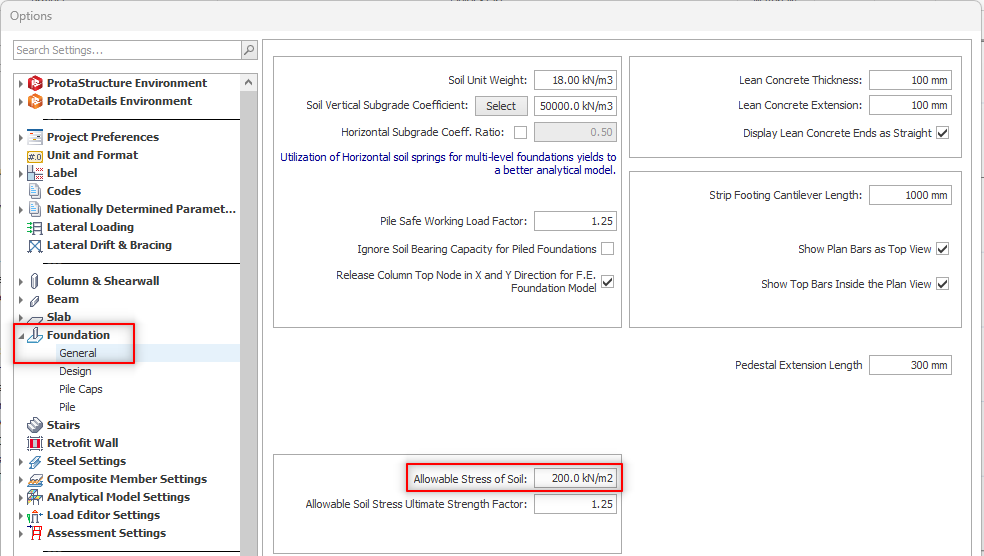984x556 pixels.
Task: Click the ProtaDetails Environment icon
Action: (36, 101)
